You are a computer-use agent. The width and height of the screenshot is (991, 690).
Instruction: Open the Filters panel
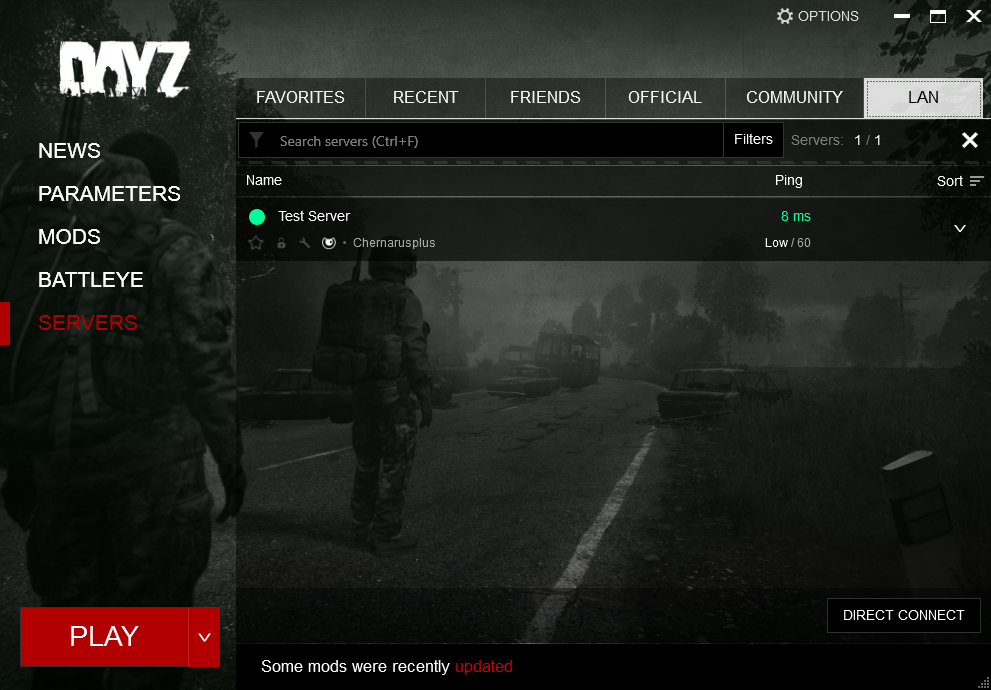tap(753, 140)
